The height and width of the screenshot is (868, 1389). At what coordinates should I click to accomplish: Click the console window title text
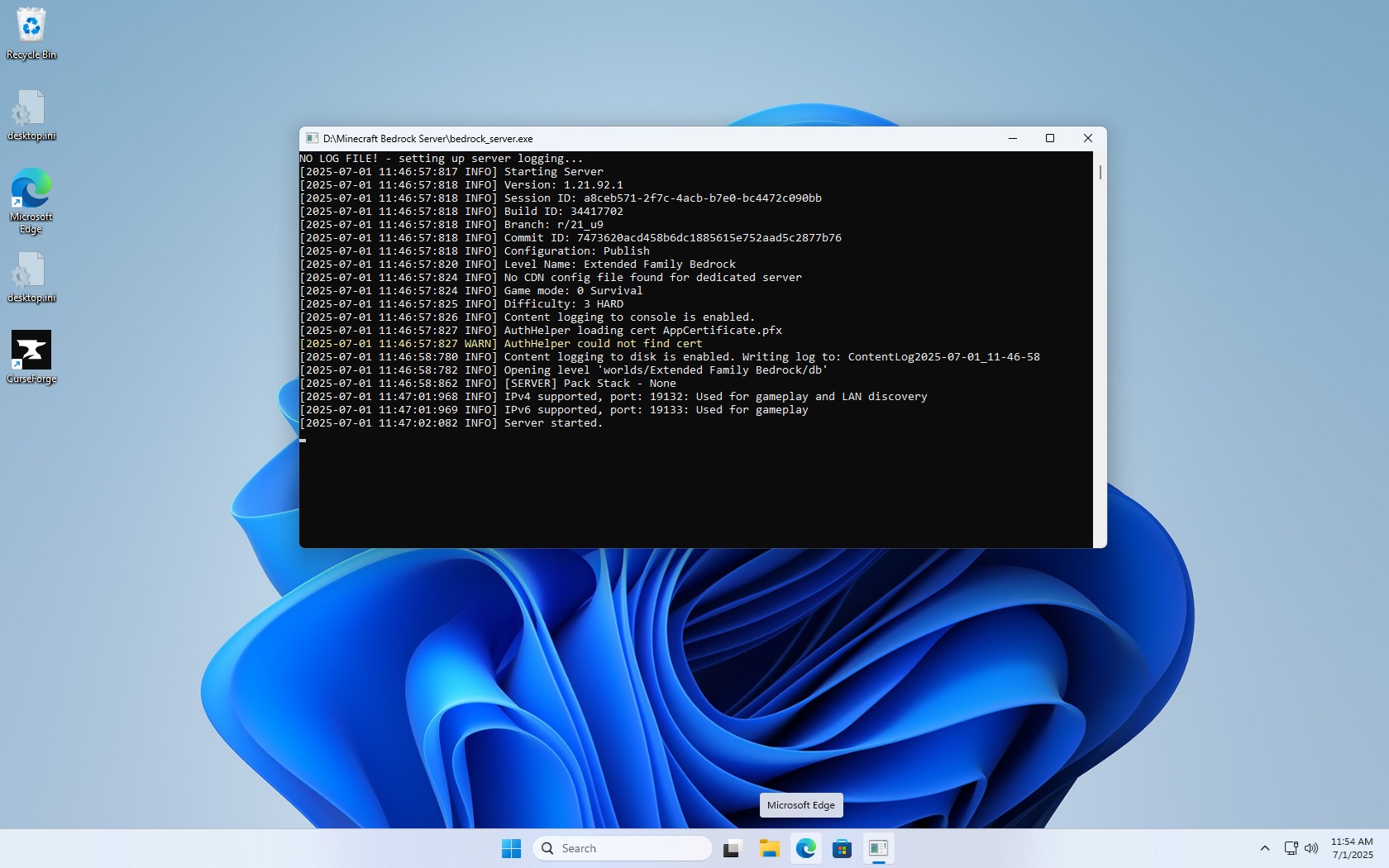[x=428, y=139]
